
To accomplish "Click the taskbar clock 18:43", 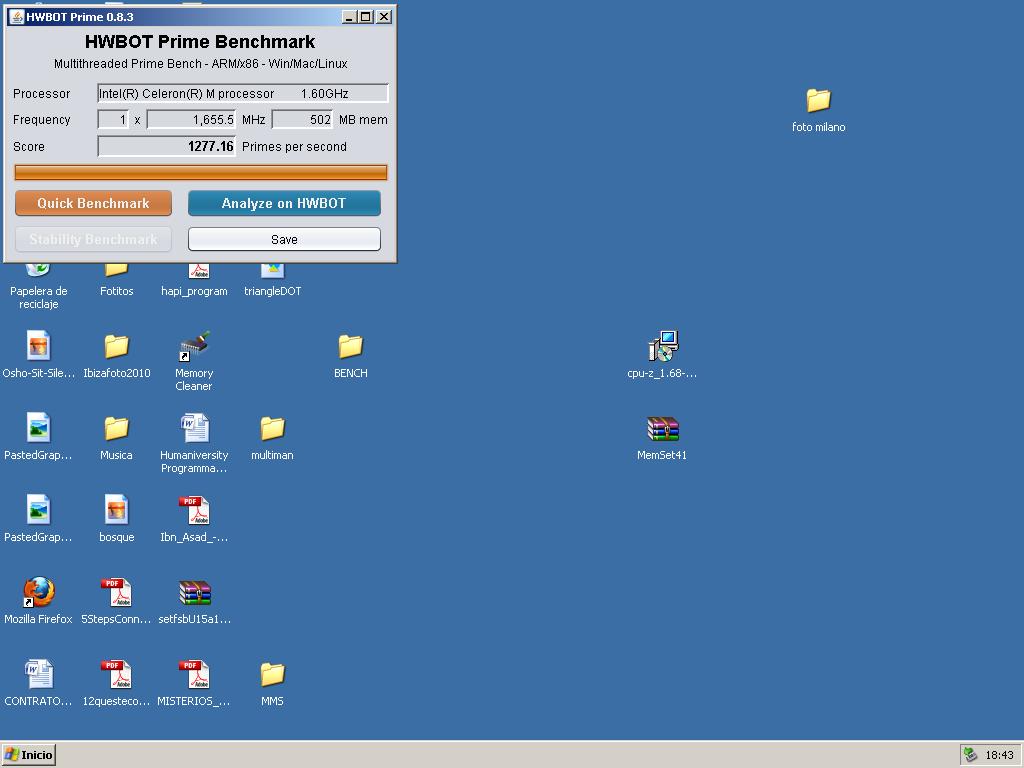I will point(999,755).
